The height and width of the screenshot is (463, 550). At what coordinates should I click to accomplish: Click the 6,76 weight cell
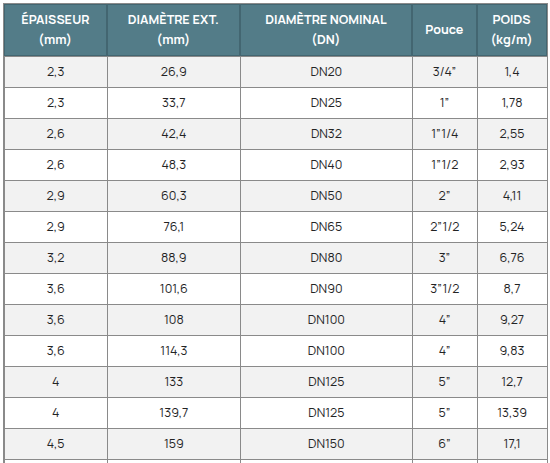click(512, 258)
